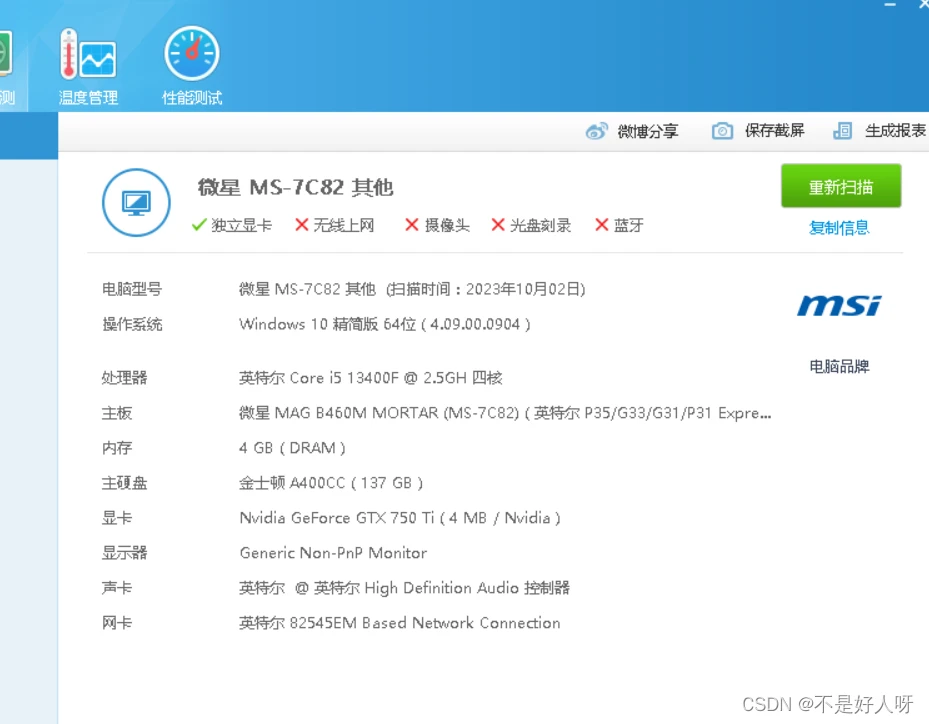Click the 电脑品牌 caption under MSI logo
Viewport: 929px width, 724px height.
(x=839, y=367)
